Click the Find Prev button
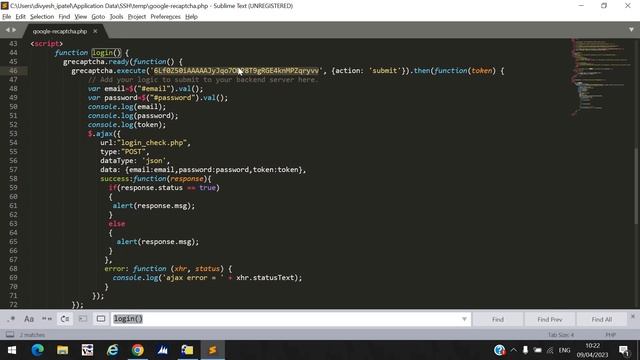This screenshot has width=640, height=360. click(x=549, y=319)
